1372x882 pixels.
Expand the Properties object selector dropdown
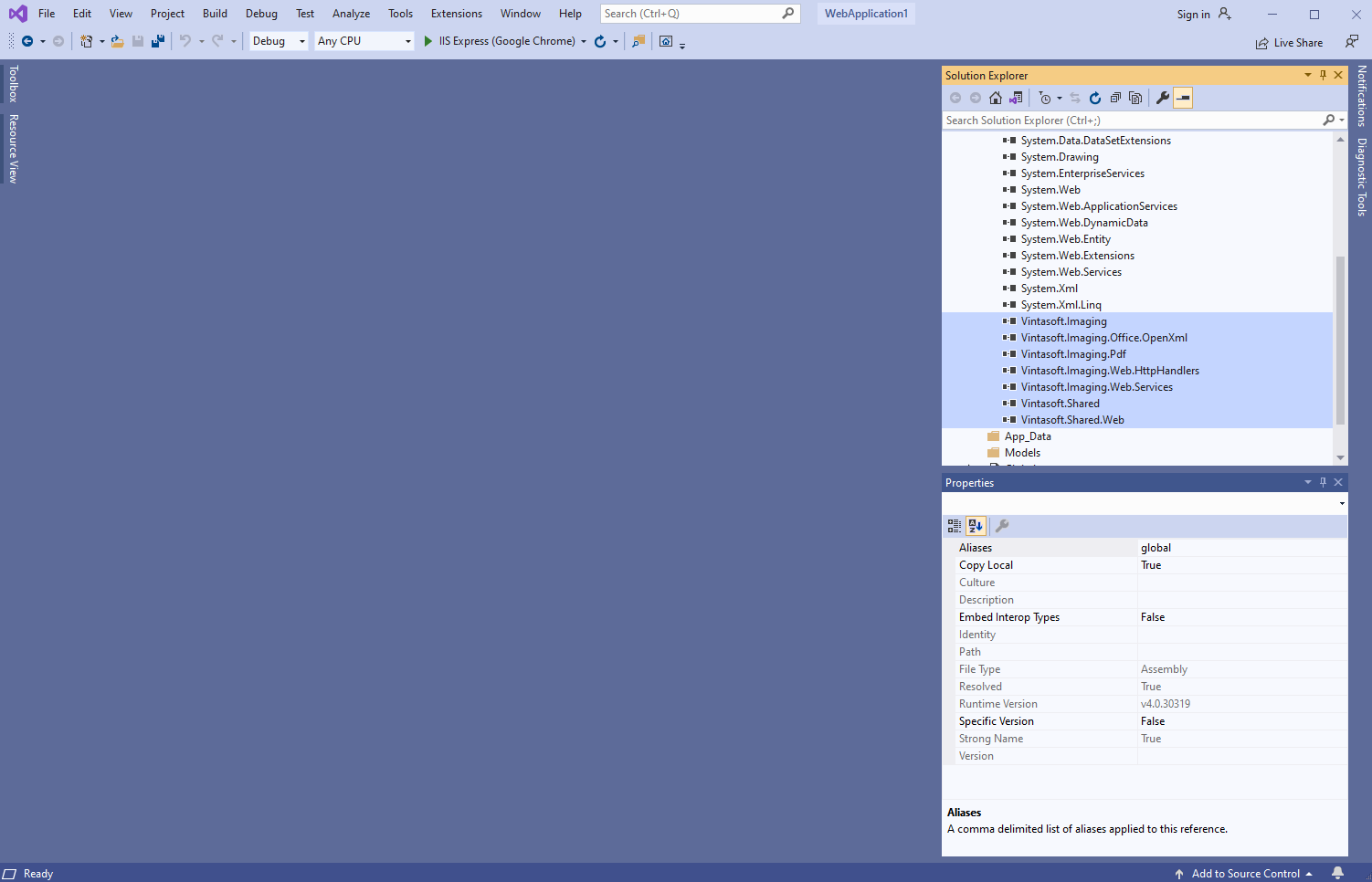1341,503
